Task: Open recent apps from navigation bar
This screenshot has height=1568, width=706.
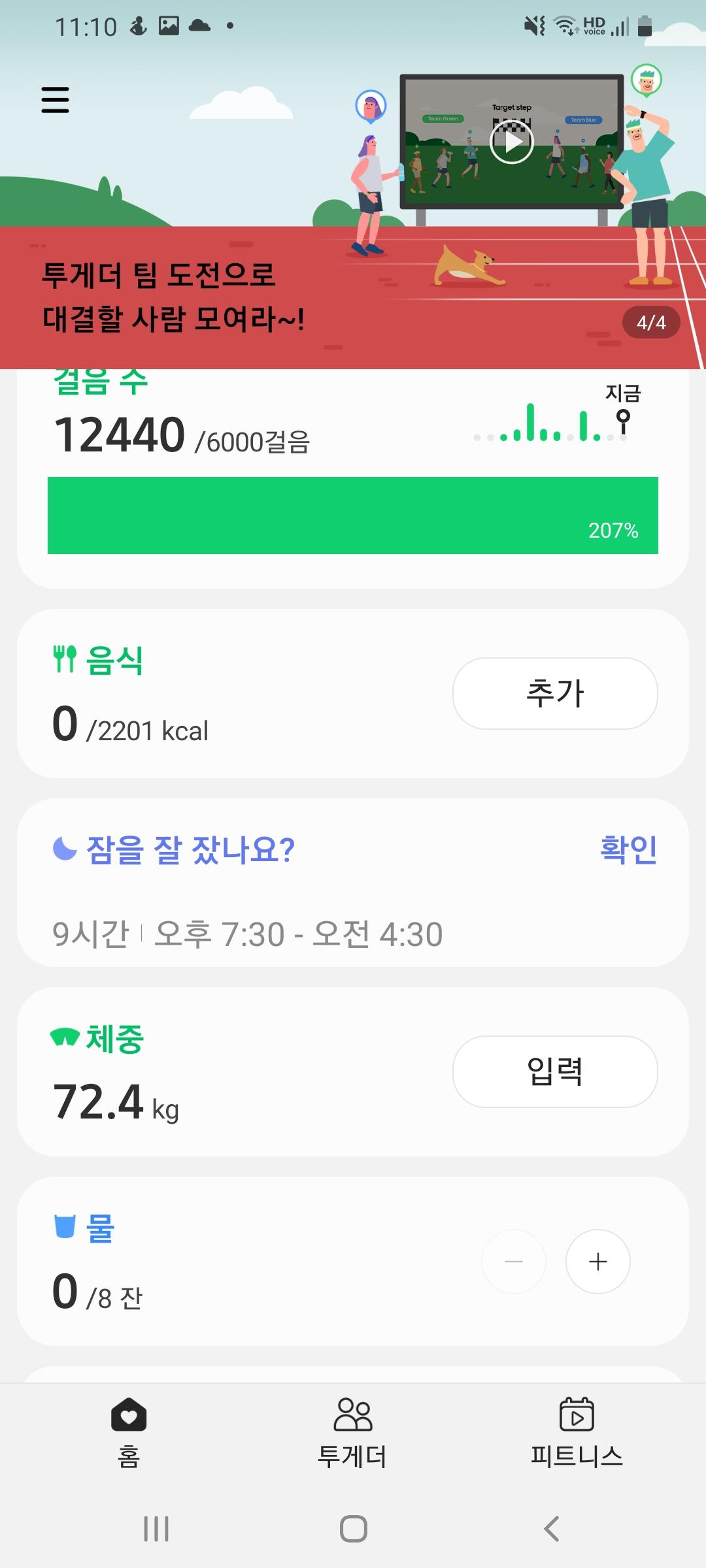Action: point(156,1529)
